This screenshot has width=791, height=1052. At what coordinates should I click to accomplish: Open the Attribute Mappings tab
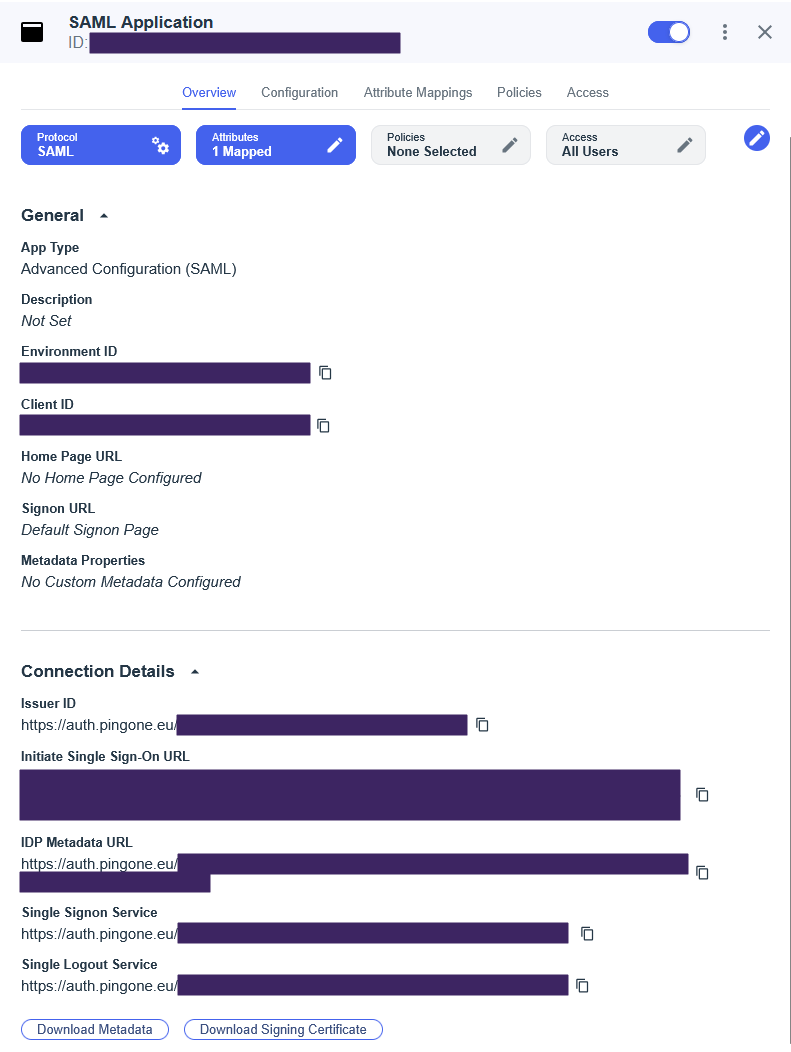tap(418, 93)
